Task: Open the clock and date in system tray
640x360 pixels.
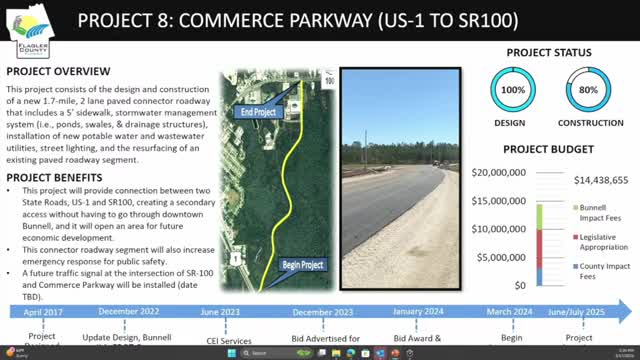Action: [x=624, y=353]
